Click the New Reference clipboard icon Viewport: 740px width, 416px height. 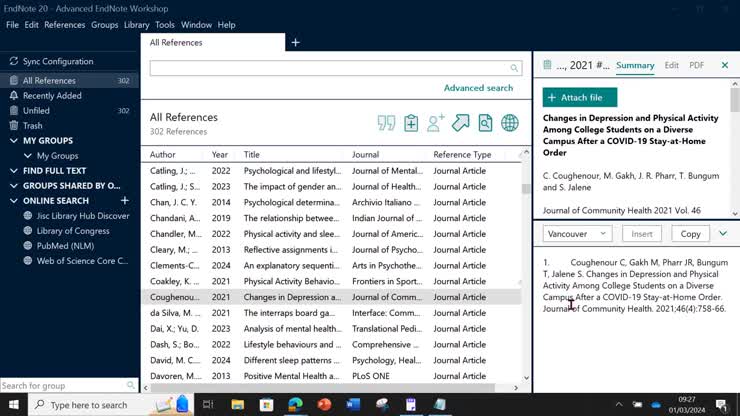point(411,123)
